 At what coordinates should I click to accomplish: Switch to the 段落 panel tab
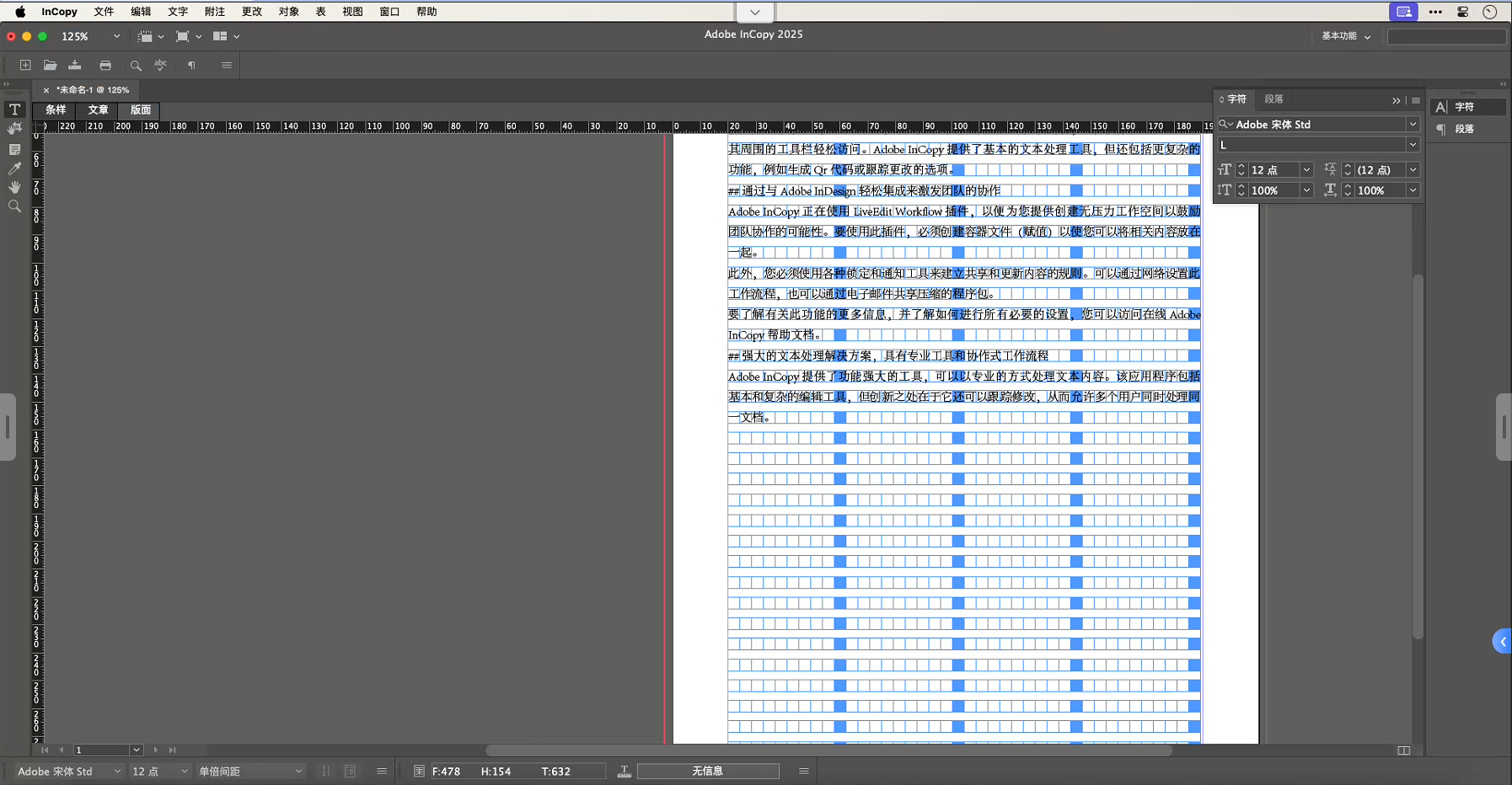(x=1273, y=99)
